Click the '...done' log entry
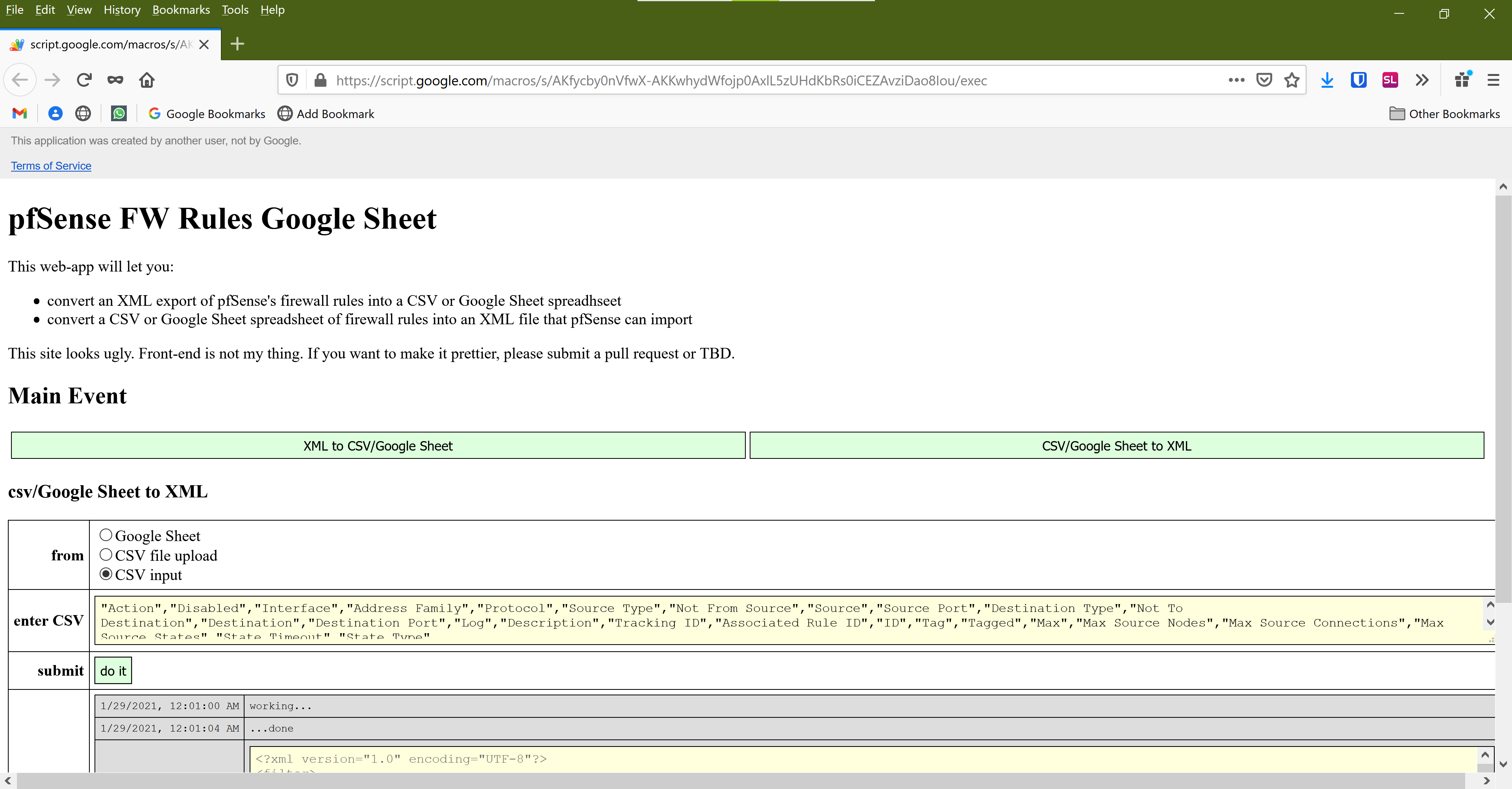This screenshot has height=789, width=1512. (x=271, y=728)
